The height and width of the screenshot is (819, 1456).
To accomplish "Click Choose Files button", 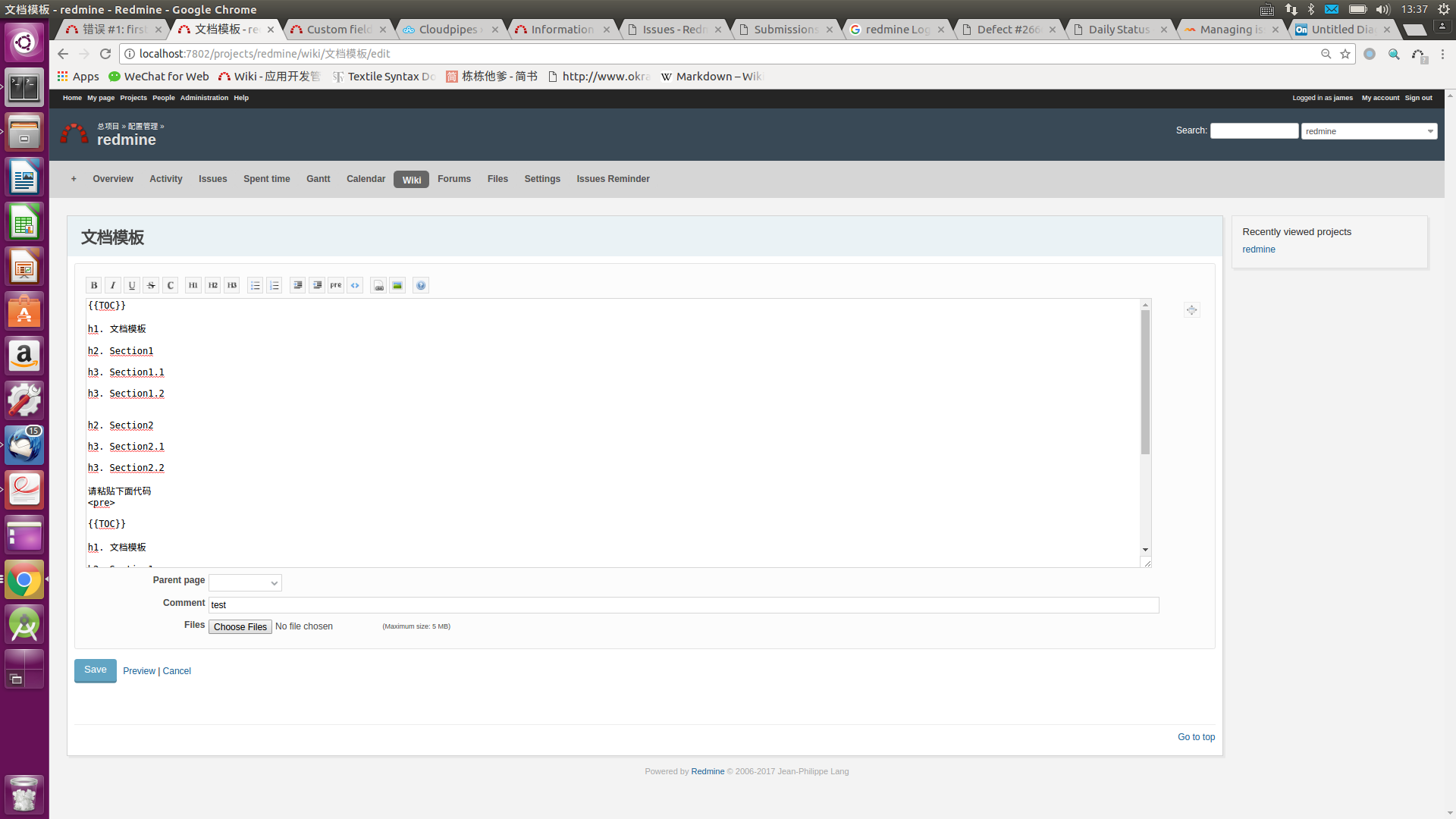I will tap(240, 627).
